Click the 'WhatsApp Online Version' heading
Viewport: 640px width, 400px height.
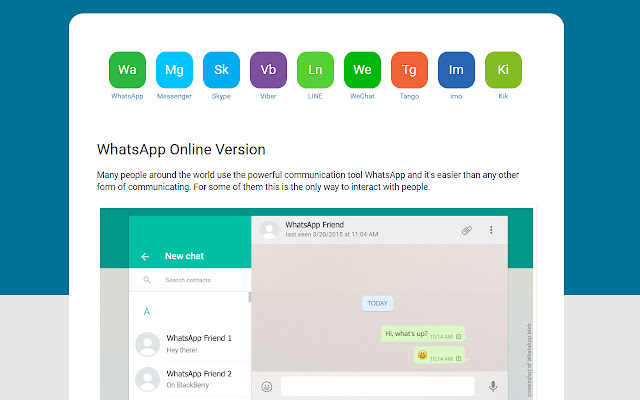click(x=181, y=149)
